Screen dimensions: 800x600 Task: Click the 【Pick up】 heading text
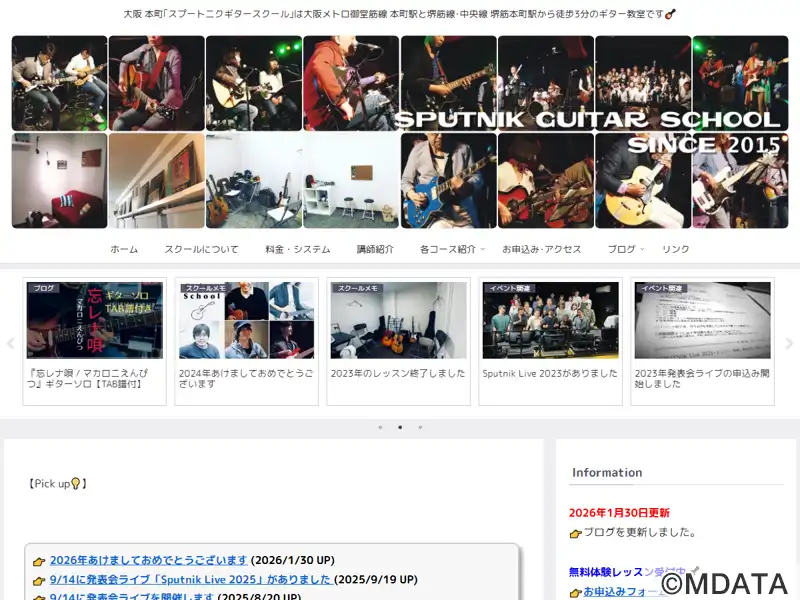(58, 484)
